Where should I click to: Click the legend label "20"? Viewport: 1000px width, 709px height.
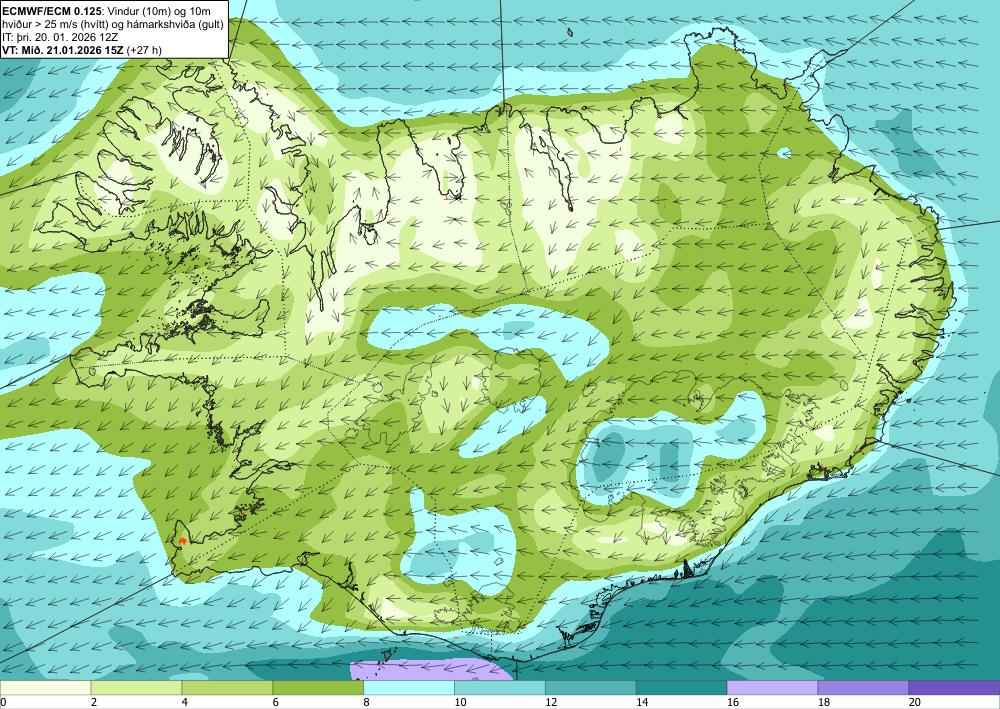(x=915, y=703)
